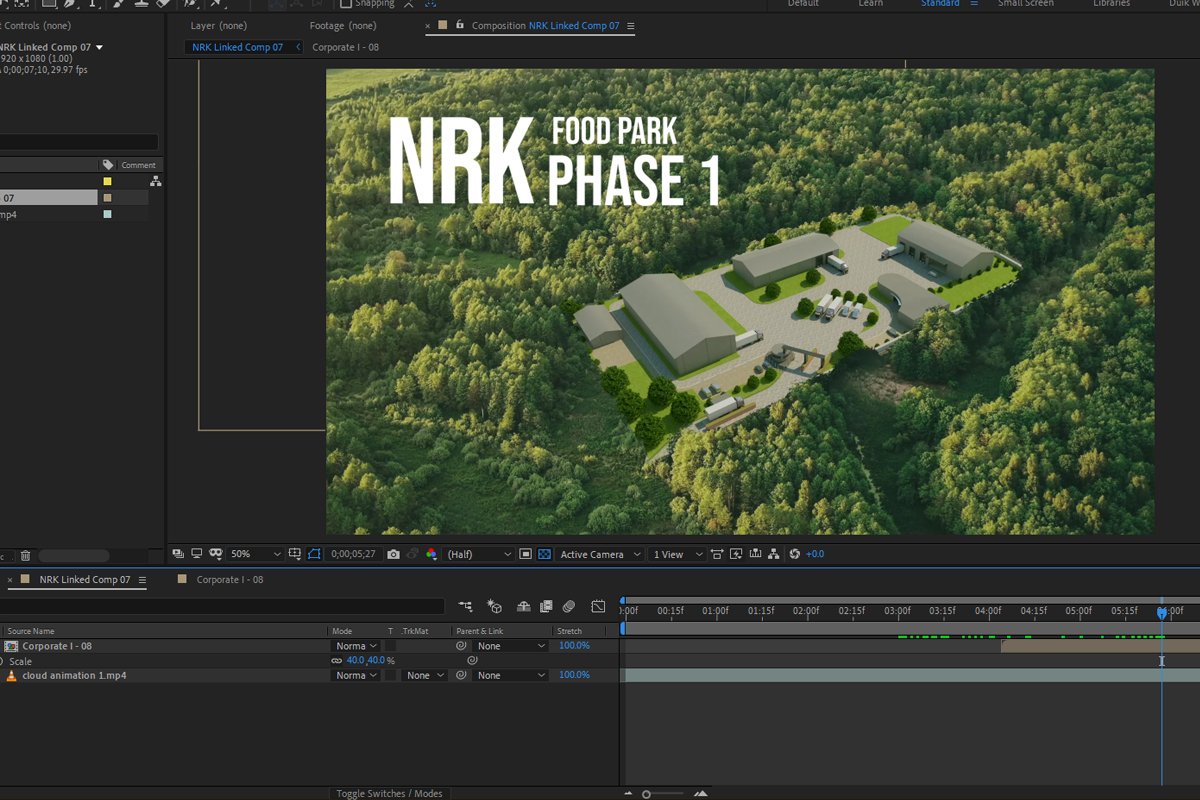Select NRK Linked Comp 07 timeline tab

click(85, 580)
